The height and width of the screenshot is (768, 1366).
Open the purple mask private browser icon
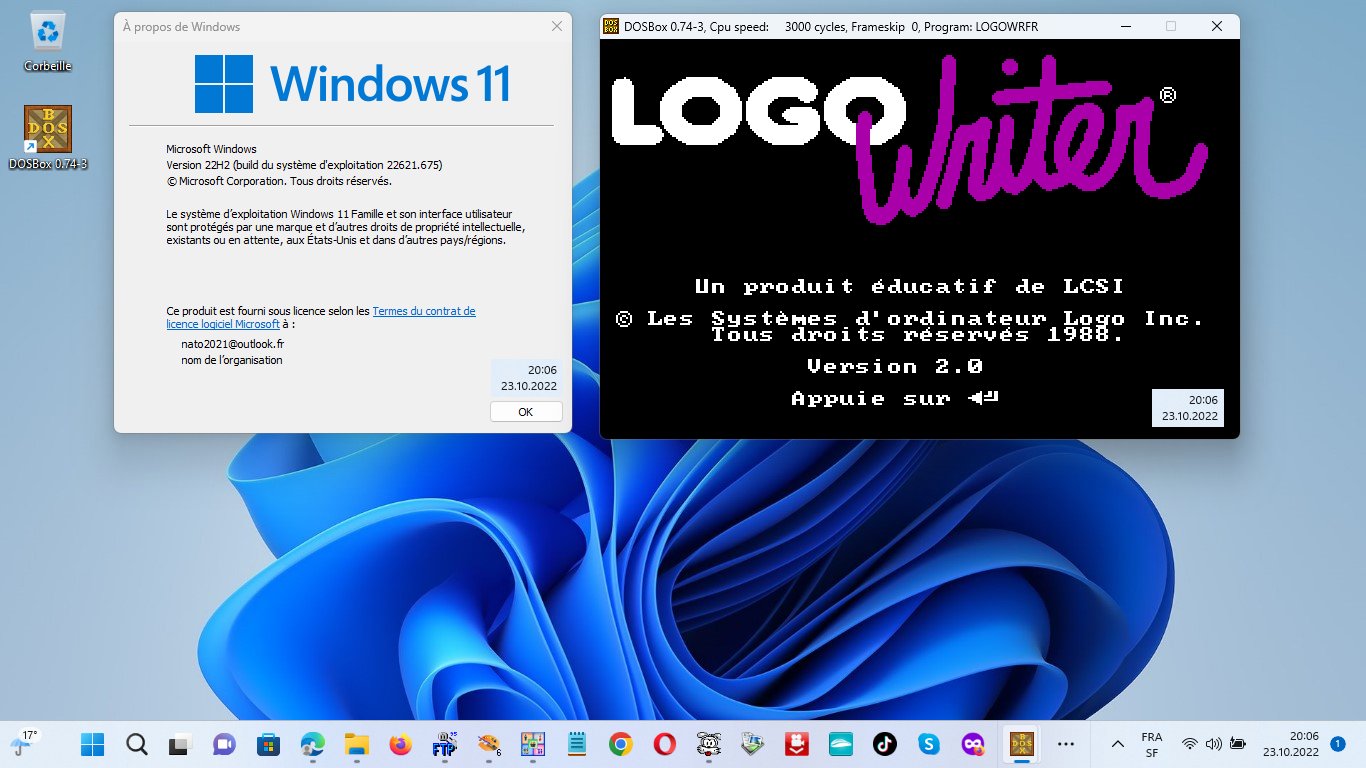coord(972,744)
